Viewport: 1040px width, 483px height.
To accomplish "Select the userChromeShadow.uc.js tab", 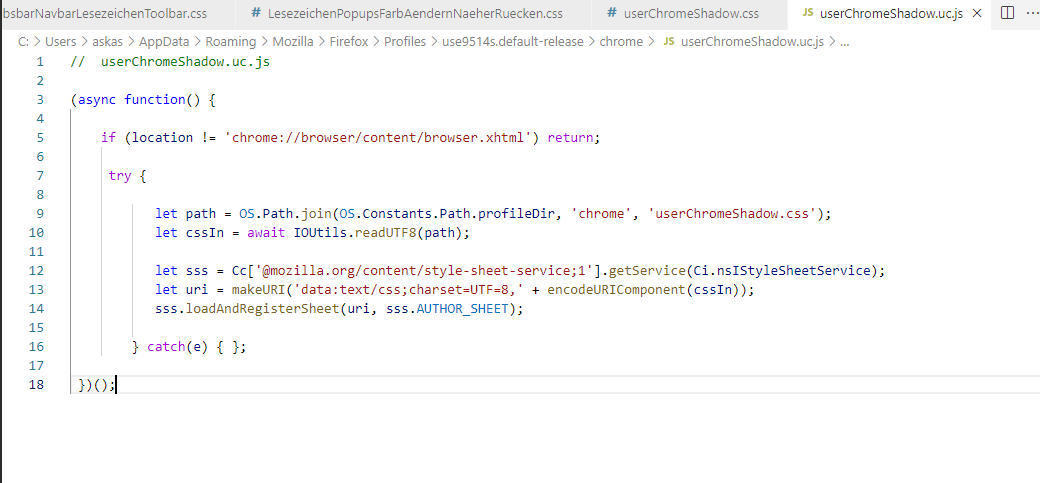I will 891,14.
